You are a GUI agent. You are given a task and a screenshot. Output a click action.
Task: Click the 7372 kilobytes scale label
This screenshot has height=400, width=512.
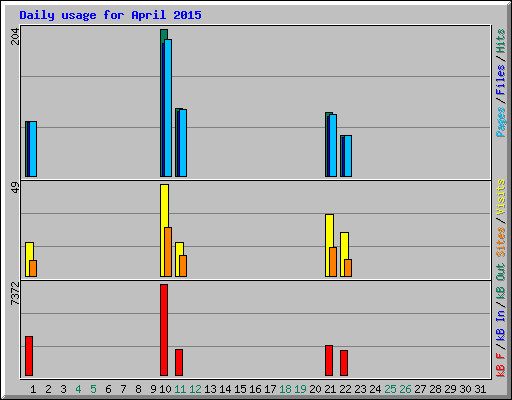[x=15, y=294]
